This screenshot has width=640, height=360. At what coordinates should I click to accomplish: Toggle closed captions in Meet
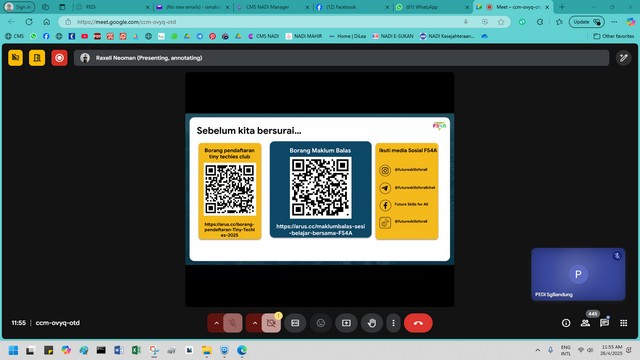click(295, 323)
